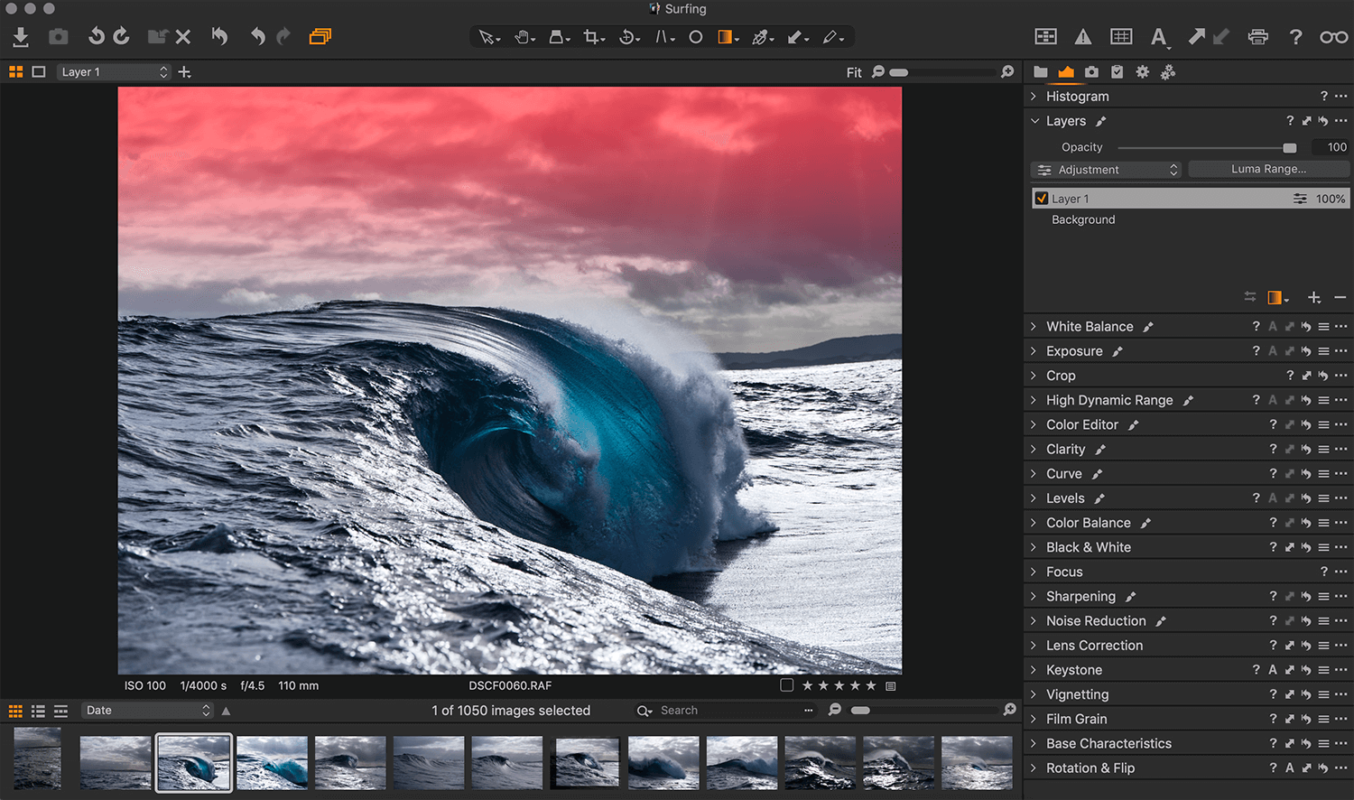
Task: Click the Reset adjustments arrow icon
Action: click(x=219, y=37)
